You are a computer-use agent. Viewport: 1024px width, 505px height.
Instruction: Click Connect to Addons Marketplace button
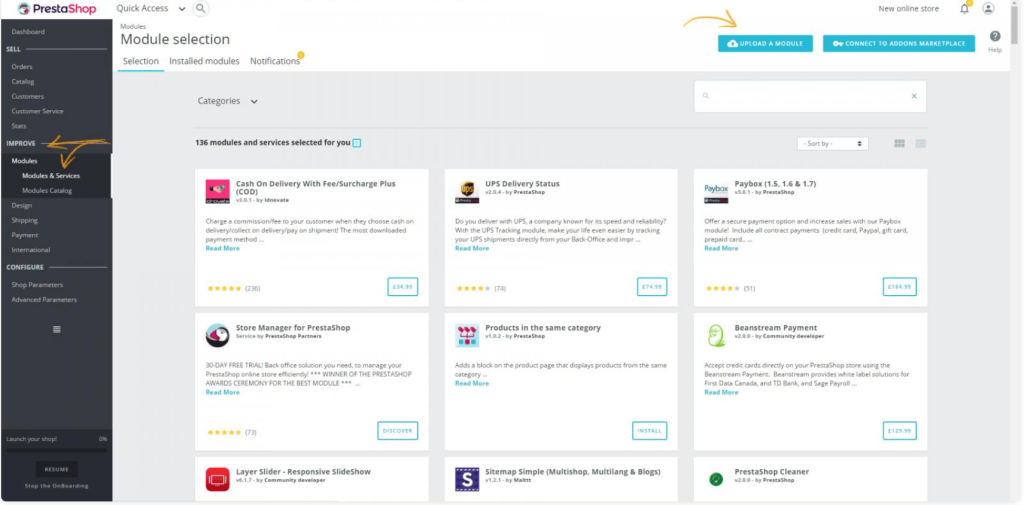click(899, 44)
